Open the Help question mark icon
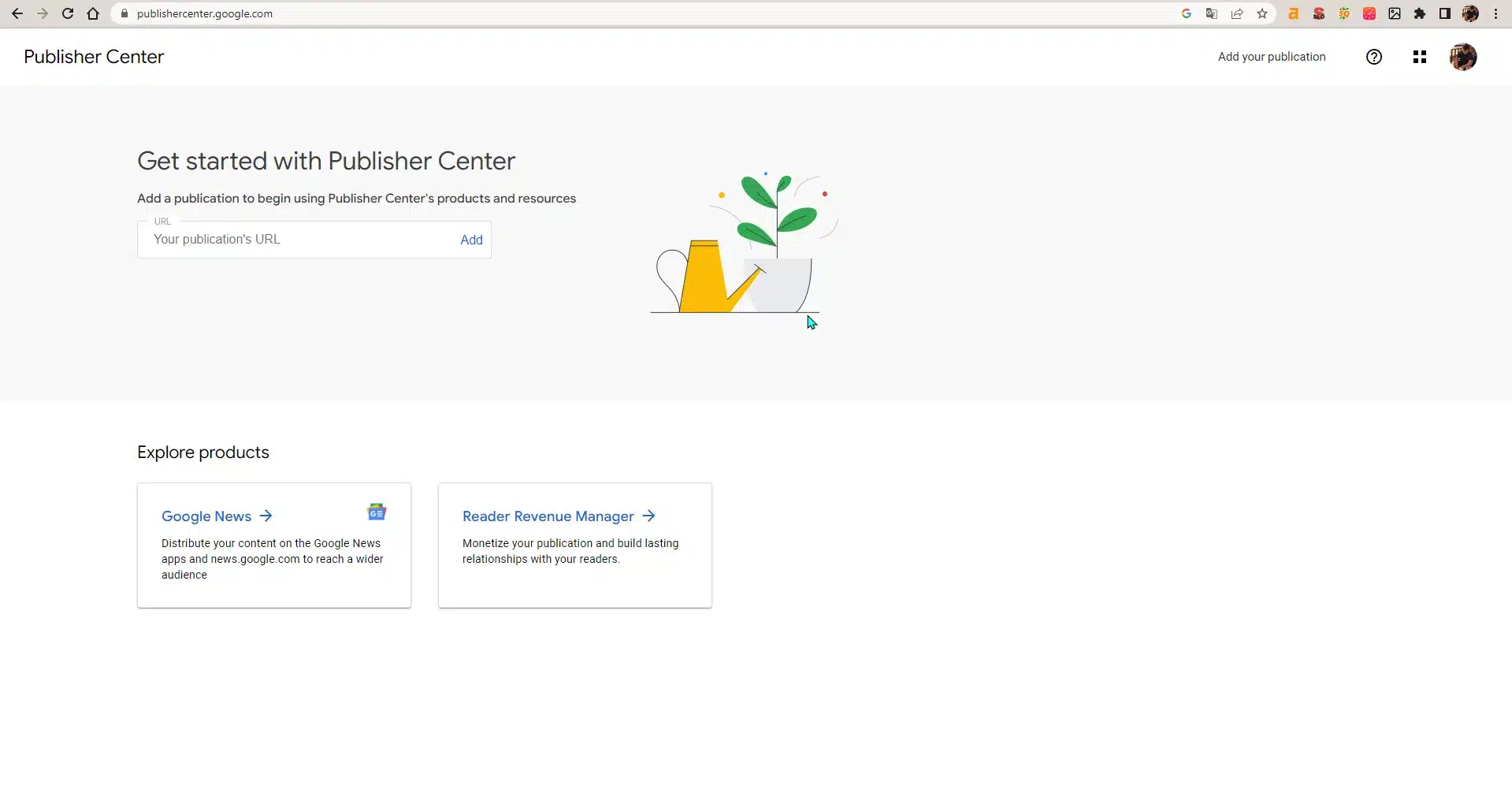Viewport: 1512px width, 786px height. pyautogui.click(x=1373, y=57)
